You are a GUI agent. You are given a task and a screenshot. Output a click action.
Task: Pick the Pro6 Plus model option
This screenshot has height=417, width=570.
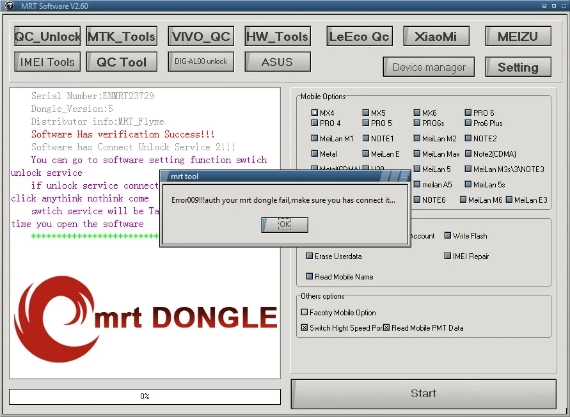(x=468, y=123)
